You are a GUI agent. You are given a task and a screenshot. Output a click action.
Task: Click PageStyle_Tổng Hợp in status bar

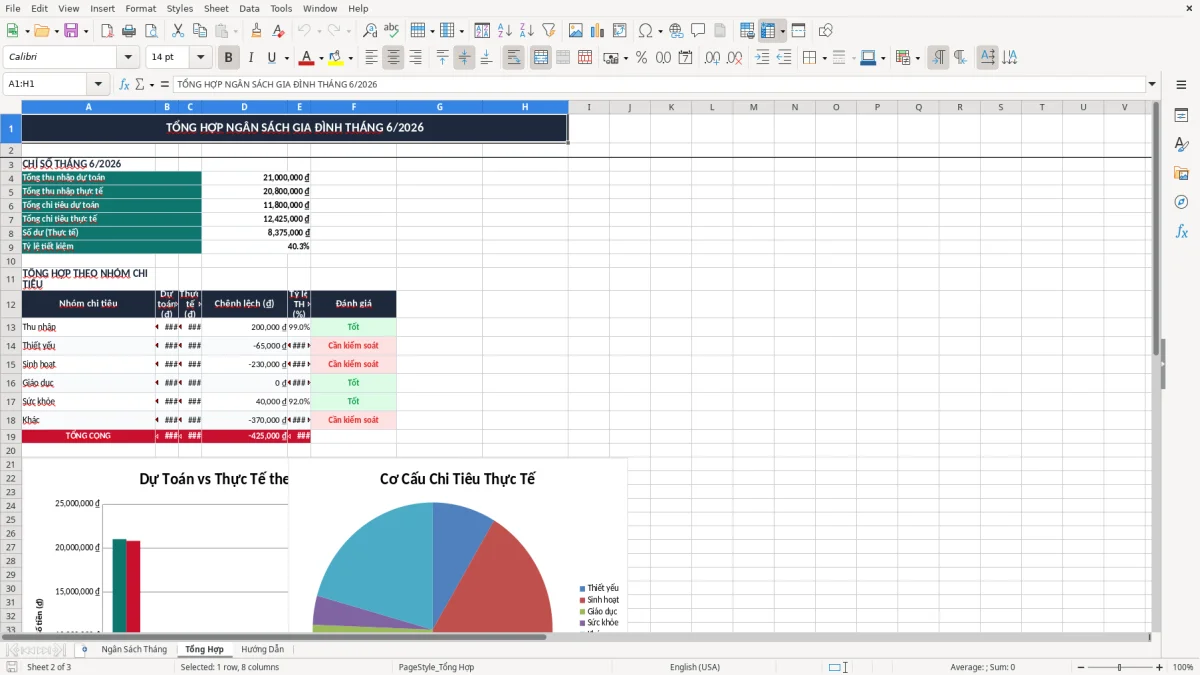coord(436,667)
